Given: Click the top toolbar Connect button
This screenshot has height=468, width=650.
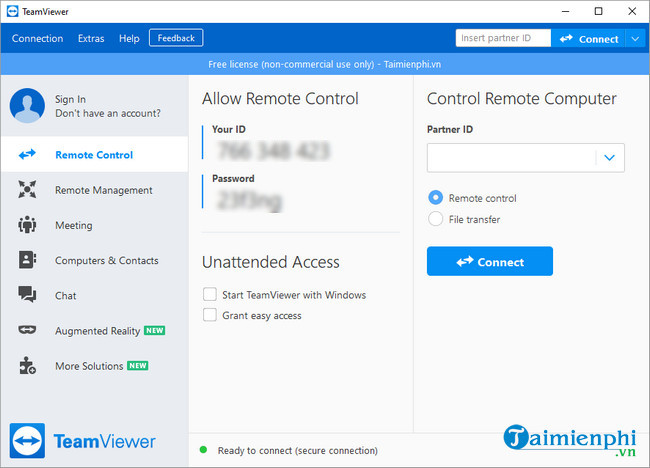Looking at the screenshot, I should pos(589,39).
